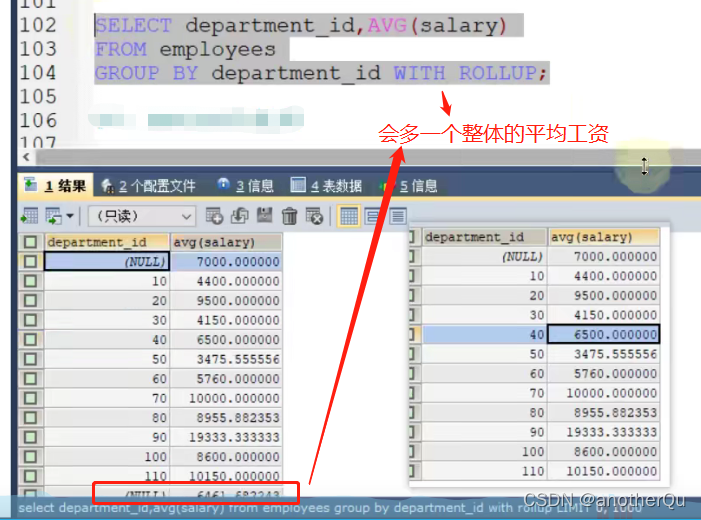Click the department_id column header in left grid

(x=107, y=242)
